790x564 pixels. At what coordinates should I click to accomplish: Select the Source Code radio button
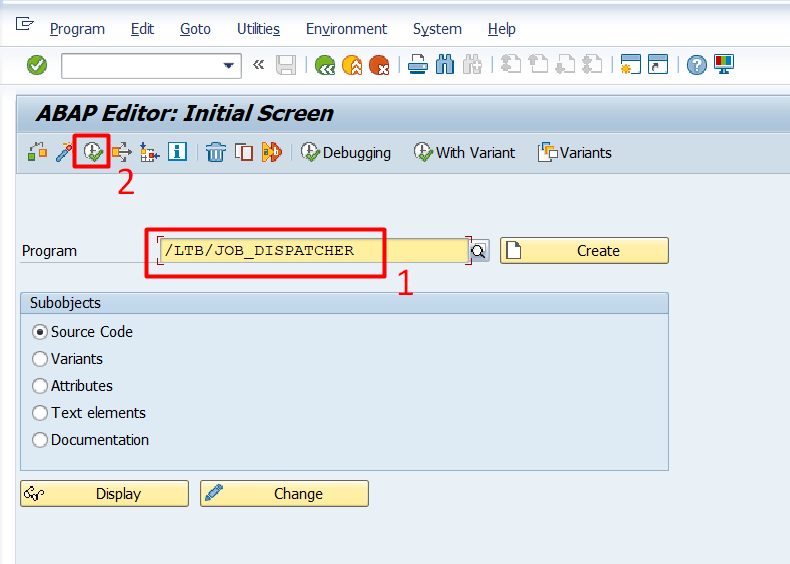pyautogui.click(x=40, y=332)
